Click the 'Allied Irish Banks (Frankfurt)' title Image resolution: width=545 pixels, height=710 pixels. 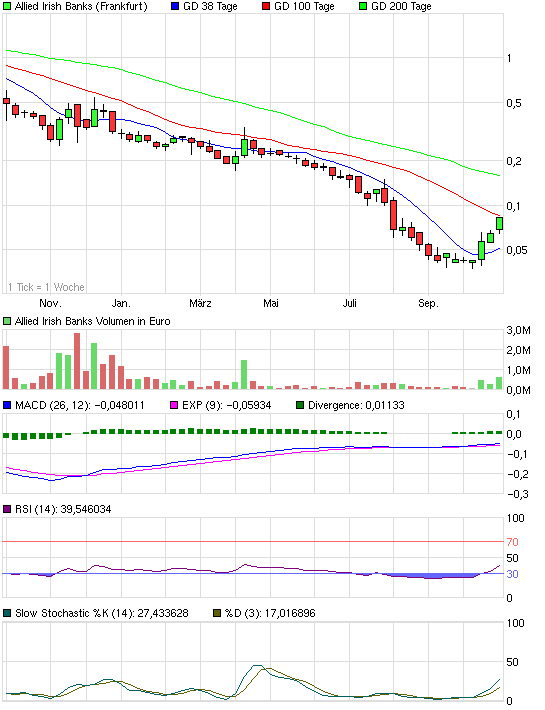81,6
